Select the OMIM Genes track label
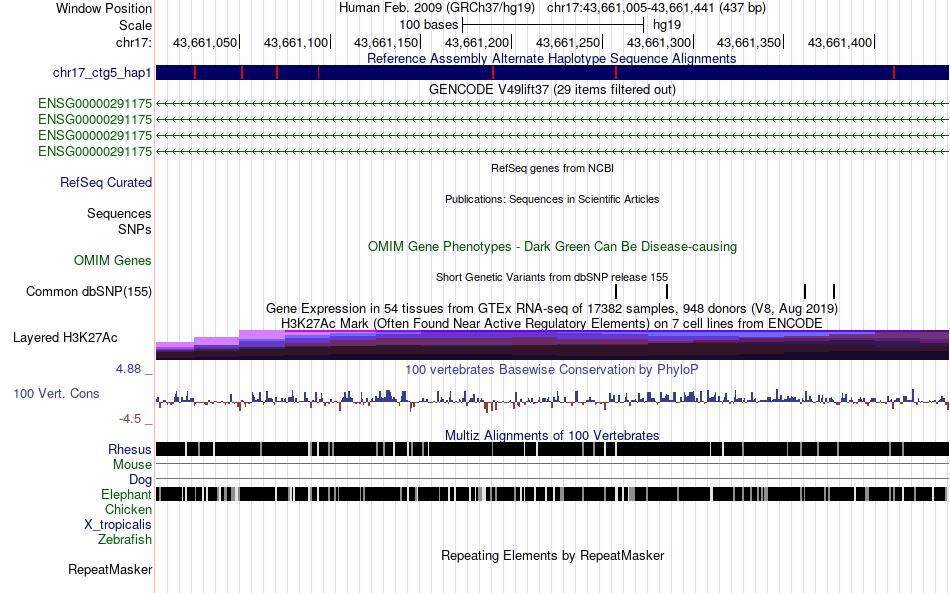950x593 pixels. [113, 260]
